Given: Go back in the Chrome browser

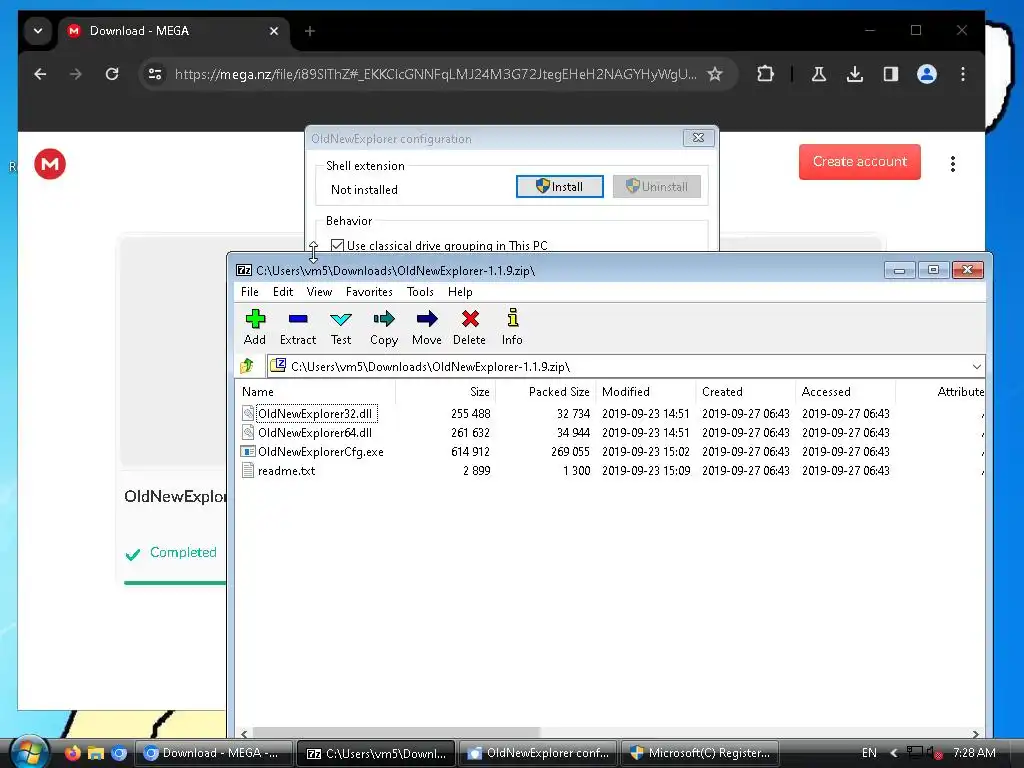Looking at the screenshot, I should [x=40, y=74].
